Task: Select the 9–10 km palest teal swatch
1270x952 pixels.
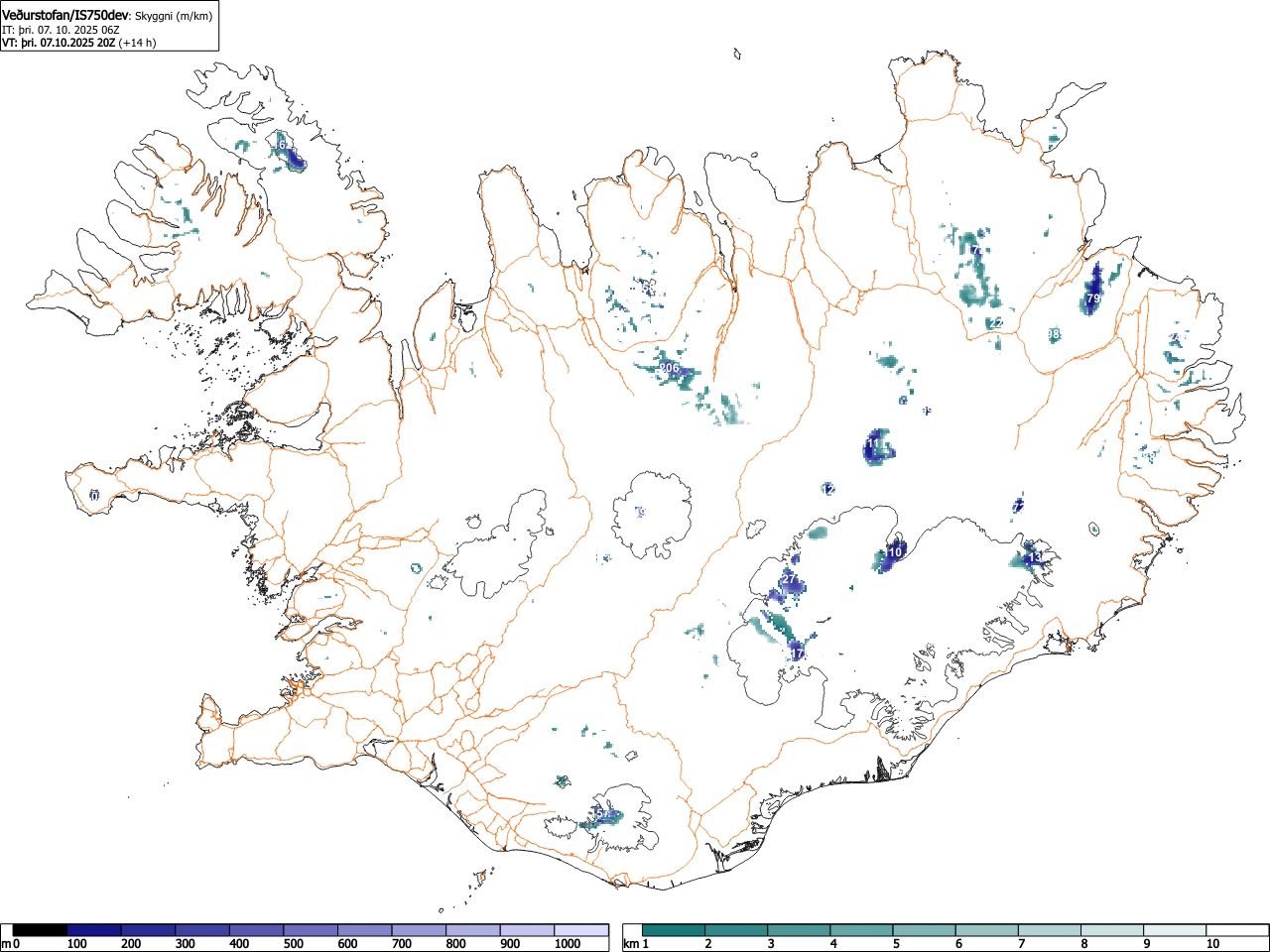Action: pos(1175,930)
